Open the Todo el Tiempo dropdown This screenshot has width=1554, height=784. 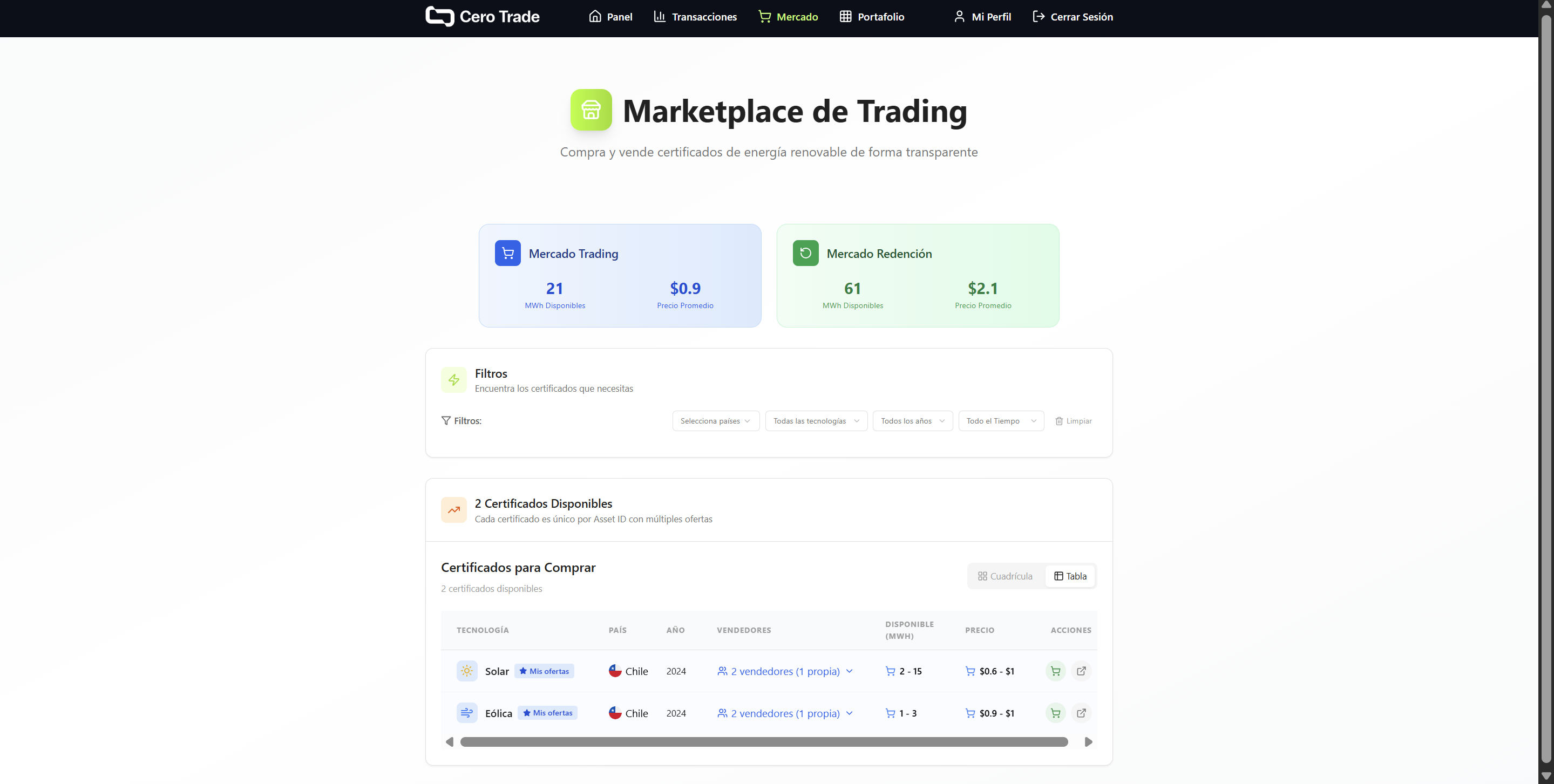click(1000, 420)
